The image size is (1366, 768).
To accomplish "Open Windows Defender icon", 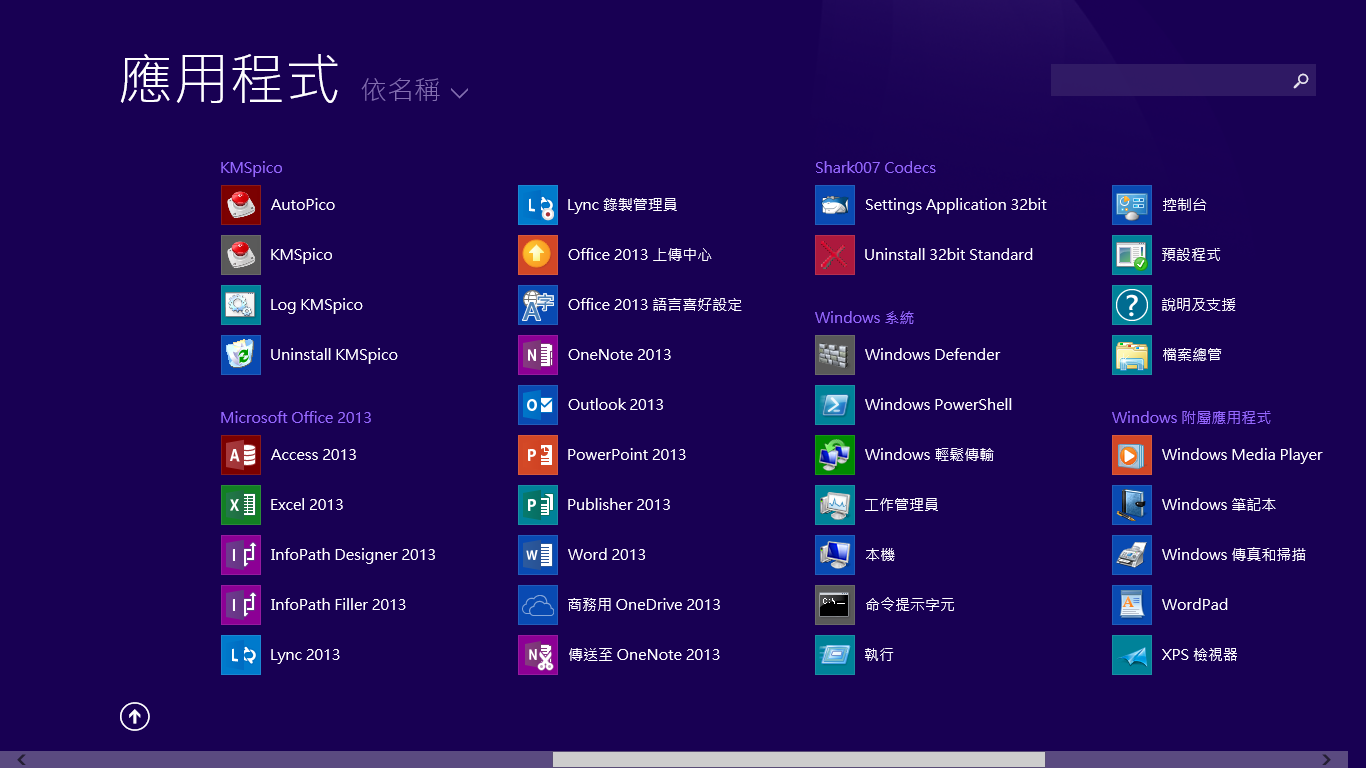I will point(835,355).
